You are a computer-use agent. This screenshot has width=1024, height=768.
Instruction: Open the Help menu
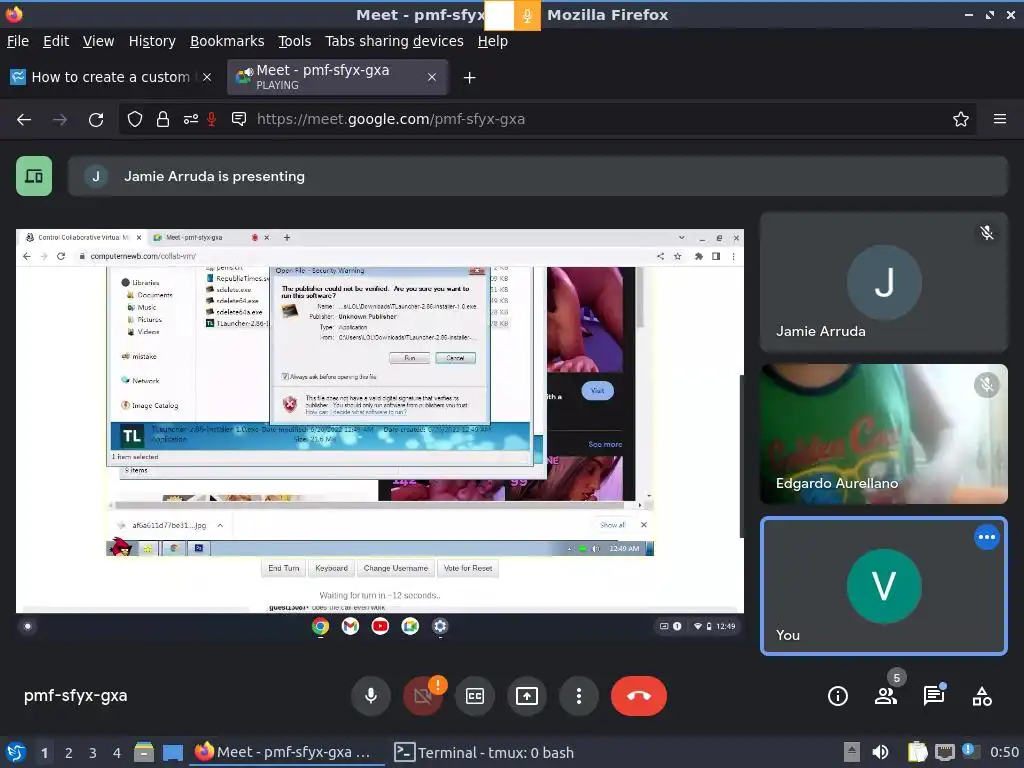click(x=492, y=41)
